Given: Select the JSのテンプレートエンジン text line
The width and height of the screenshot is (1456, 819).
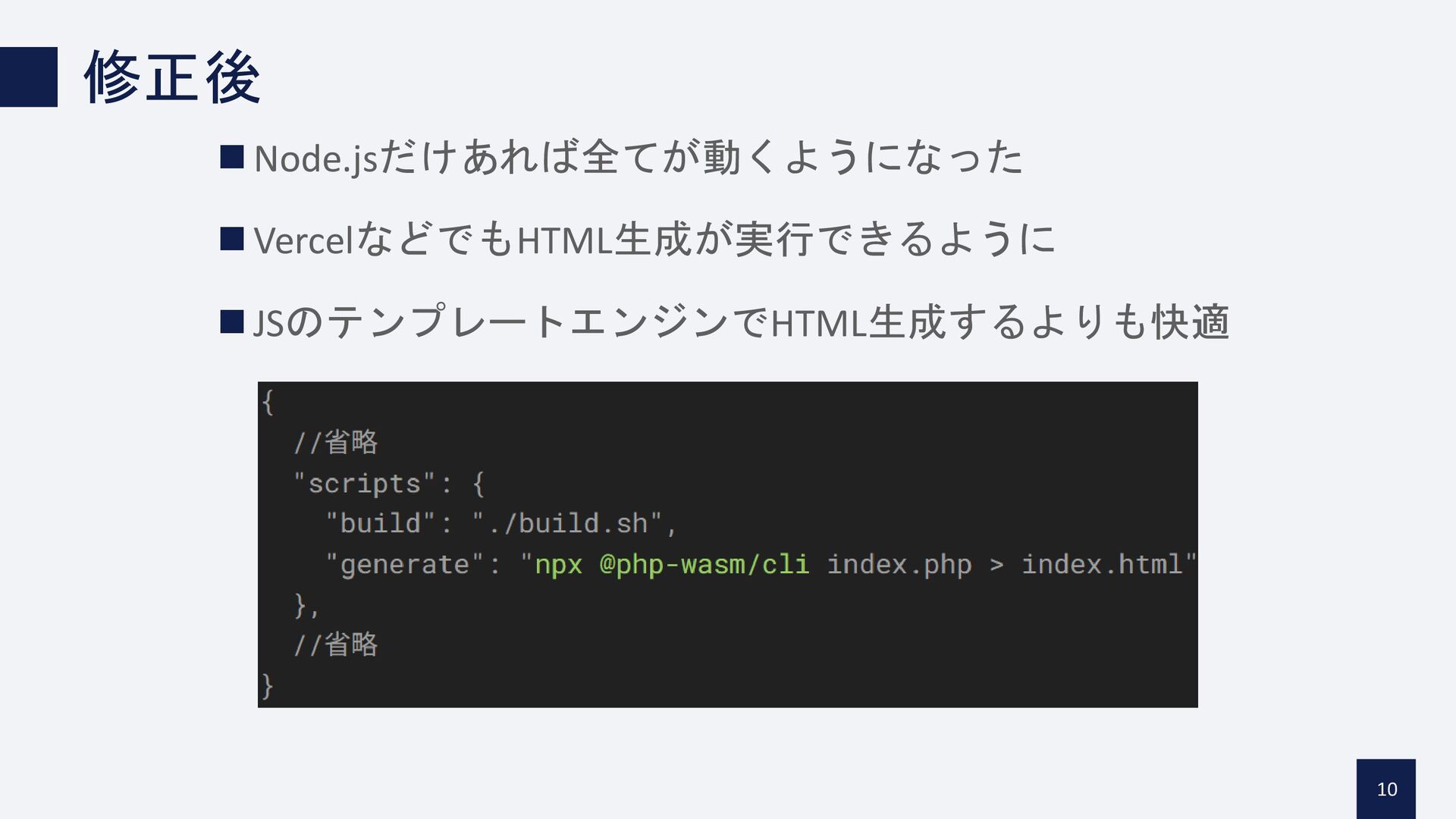Looking at the screenshot, I should [x=741, y=322].
